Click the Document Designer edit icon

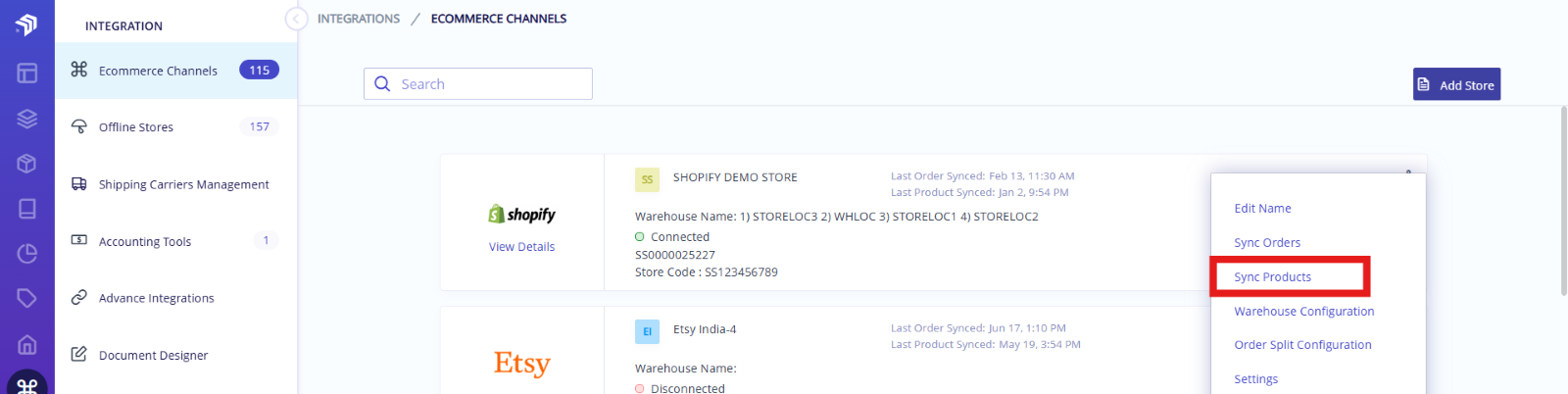point(79,354)
